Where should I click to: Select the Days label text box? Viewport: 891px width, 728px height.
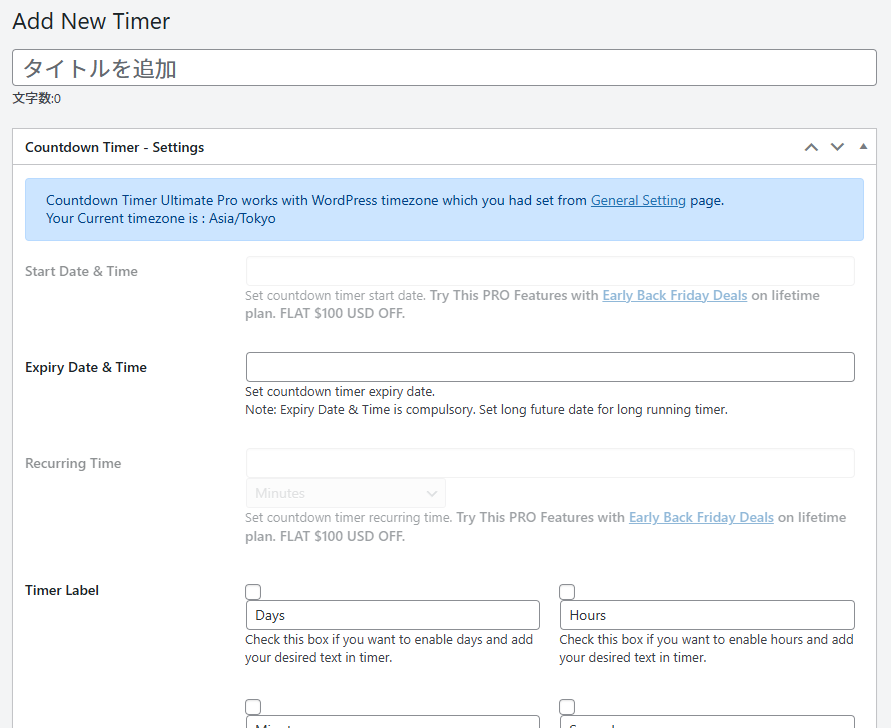pos(392,614)
